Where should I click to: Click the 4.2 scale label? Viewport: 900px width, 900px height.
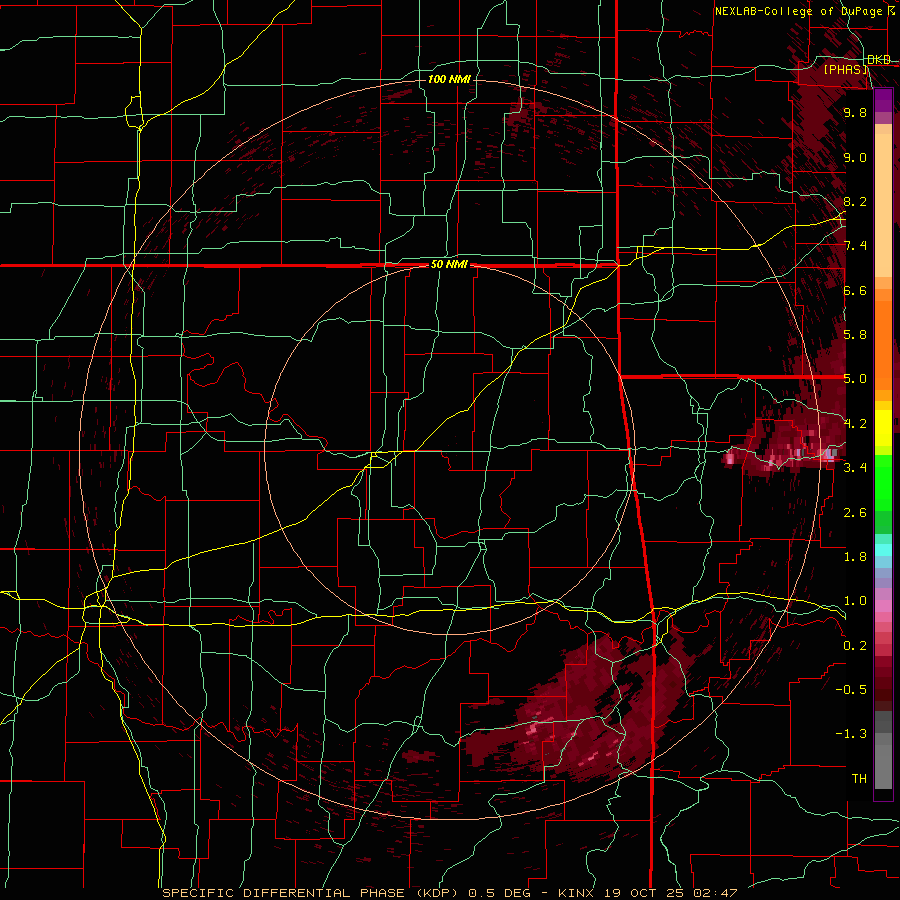click(x=855, y=424)
